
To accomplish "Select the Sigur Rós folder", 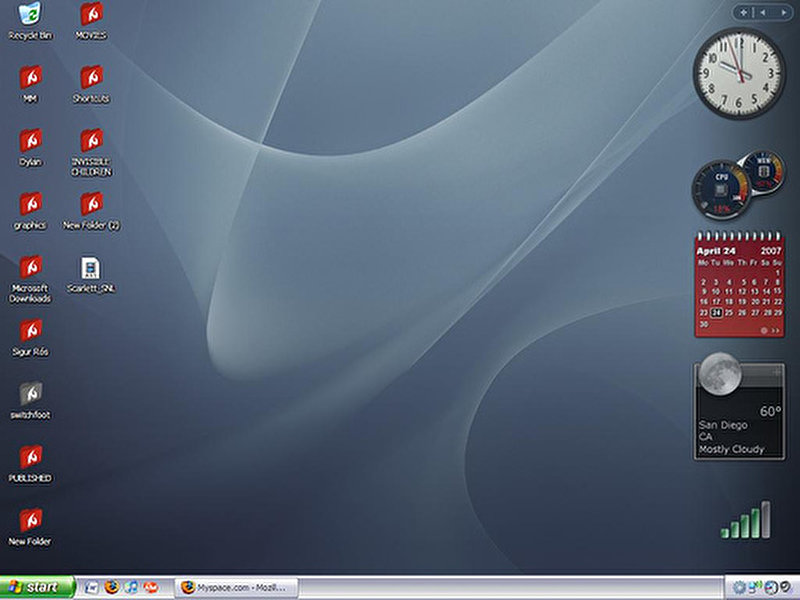I will point(30,331).
